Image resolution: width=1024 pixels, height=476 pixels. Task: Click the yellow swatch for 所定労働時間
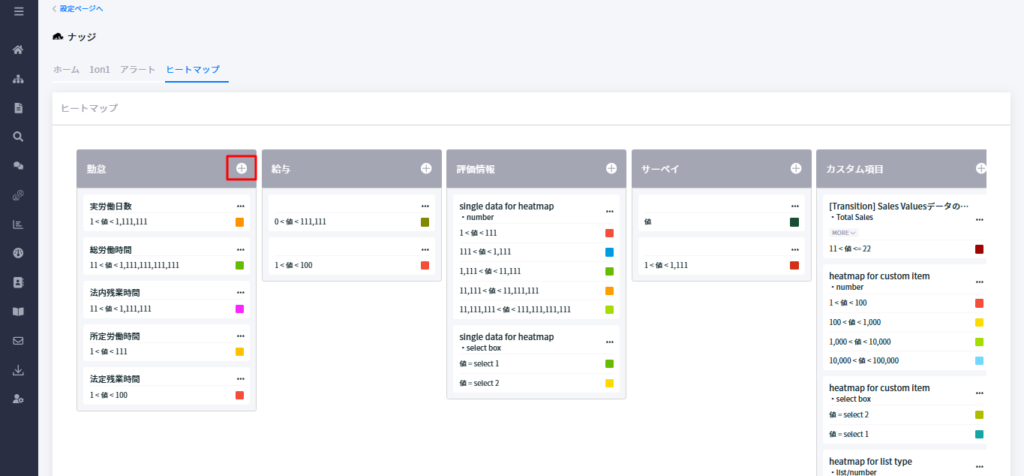(x=240, y=351)
